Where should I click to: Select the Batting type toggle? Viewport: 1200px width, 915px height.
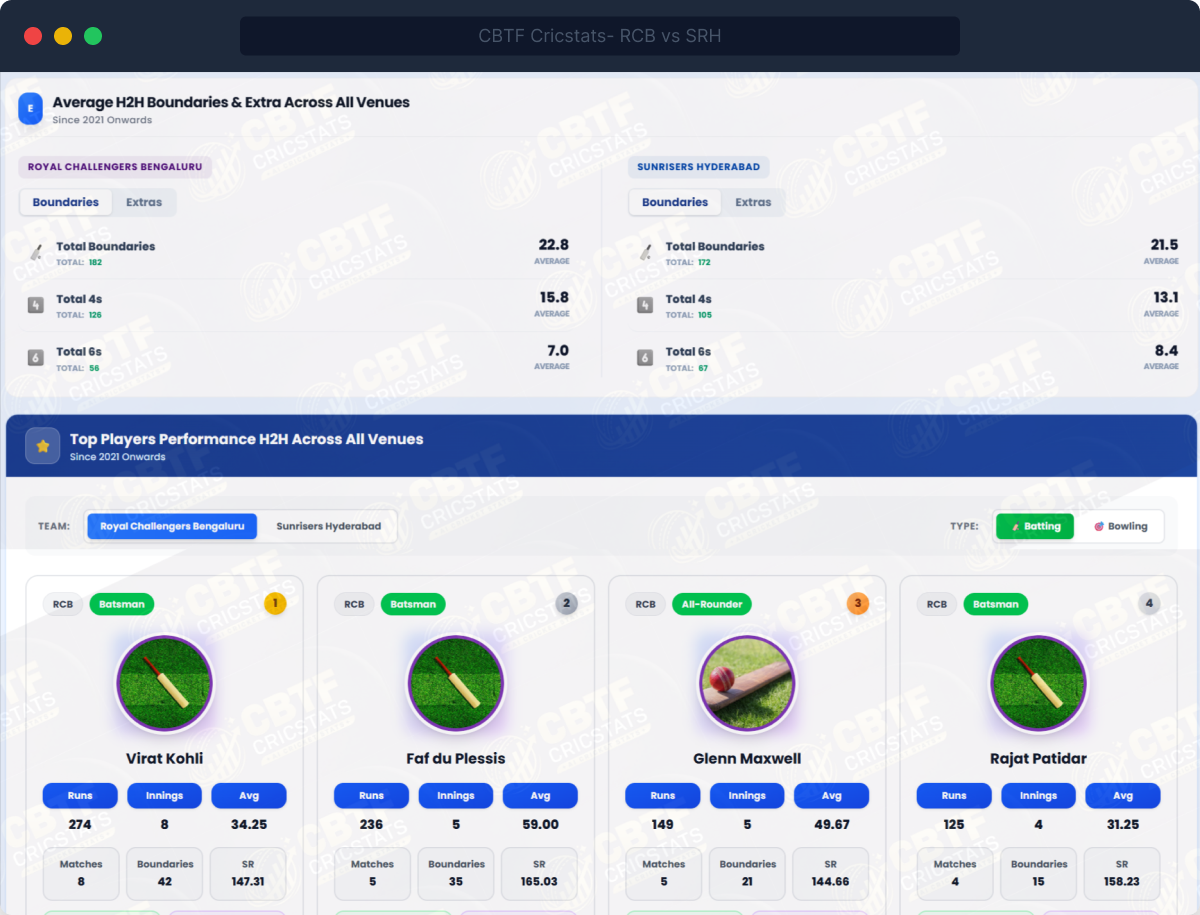[x=1035, y=526]
